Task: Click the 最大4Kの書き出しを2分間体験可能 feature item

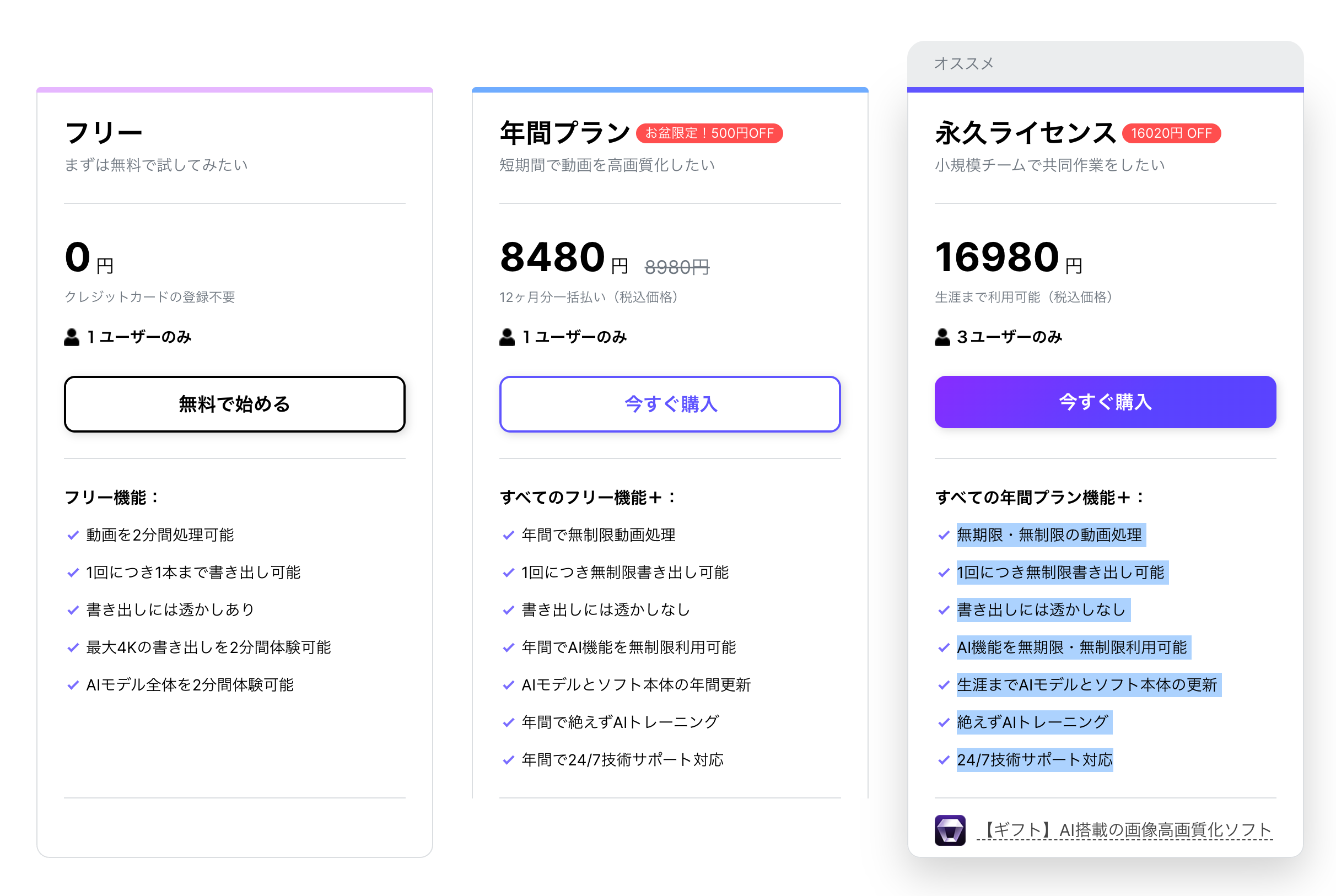Action: coord(208,647)
